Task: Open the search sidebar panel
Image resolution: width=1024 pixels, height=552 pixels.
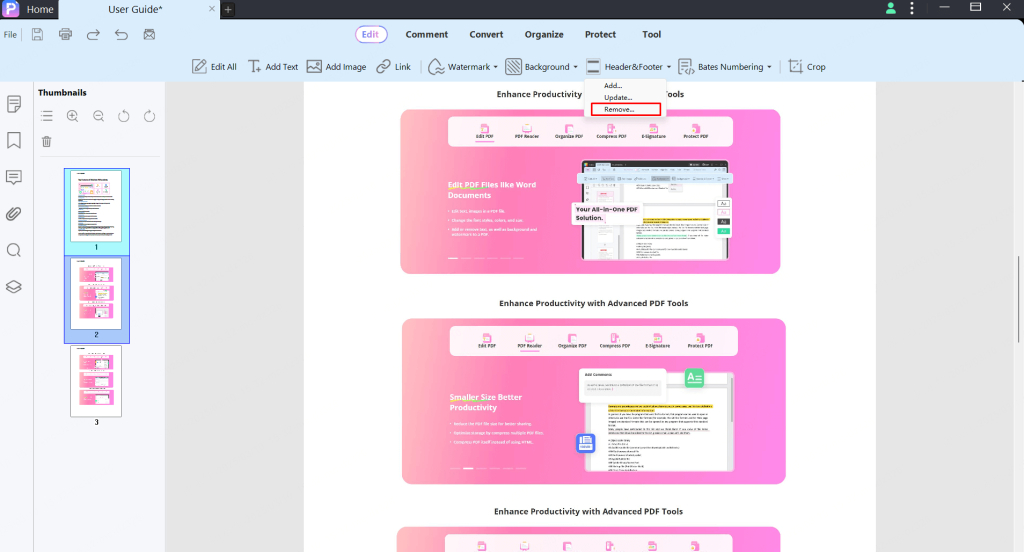Action: pos(14,250)
